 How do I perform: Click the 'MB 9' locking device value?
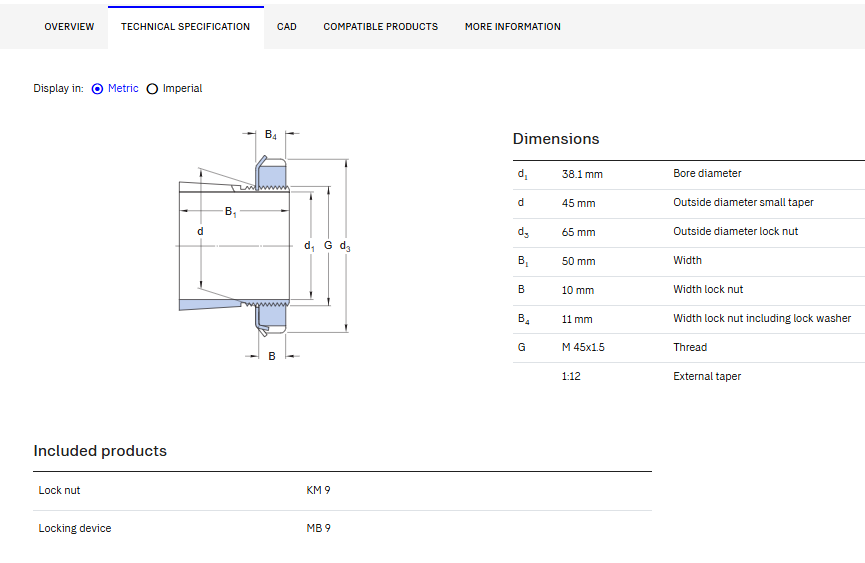click(318, 528)
